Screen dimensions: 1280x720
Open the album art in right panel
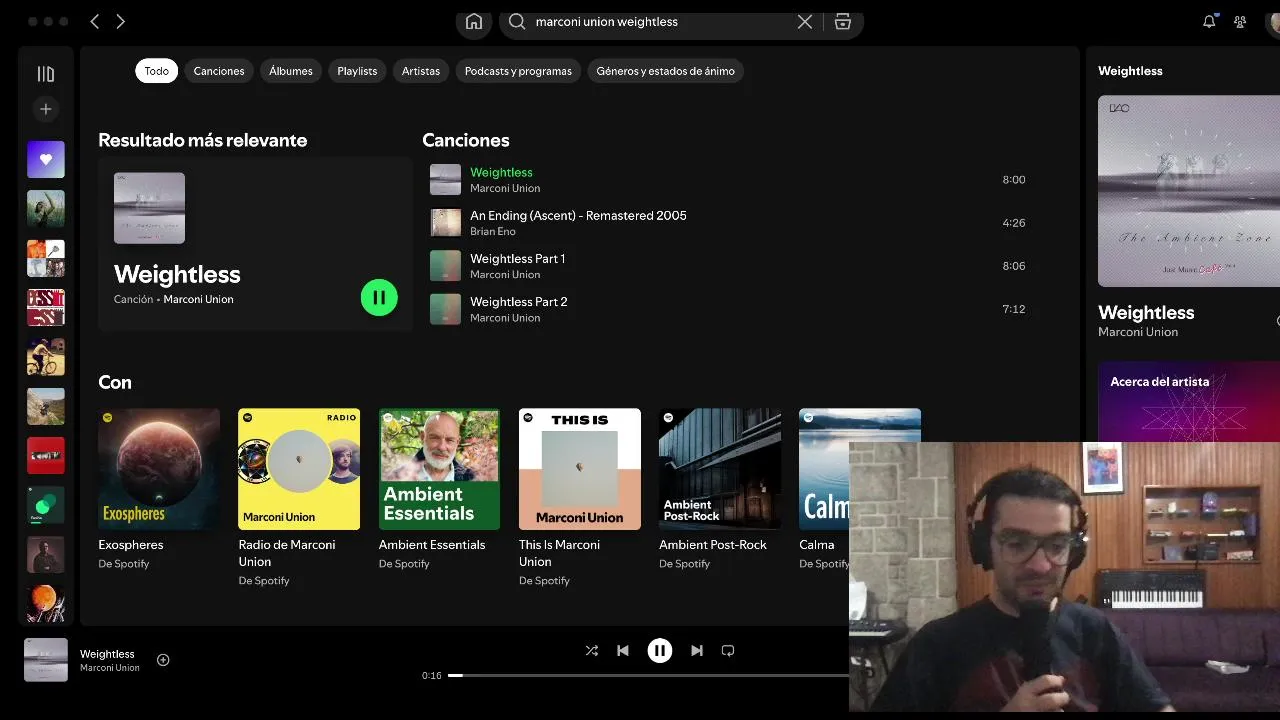tap(1189, 191)
